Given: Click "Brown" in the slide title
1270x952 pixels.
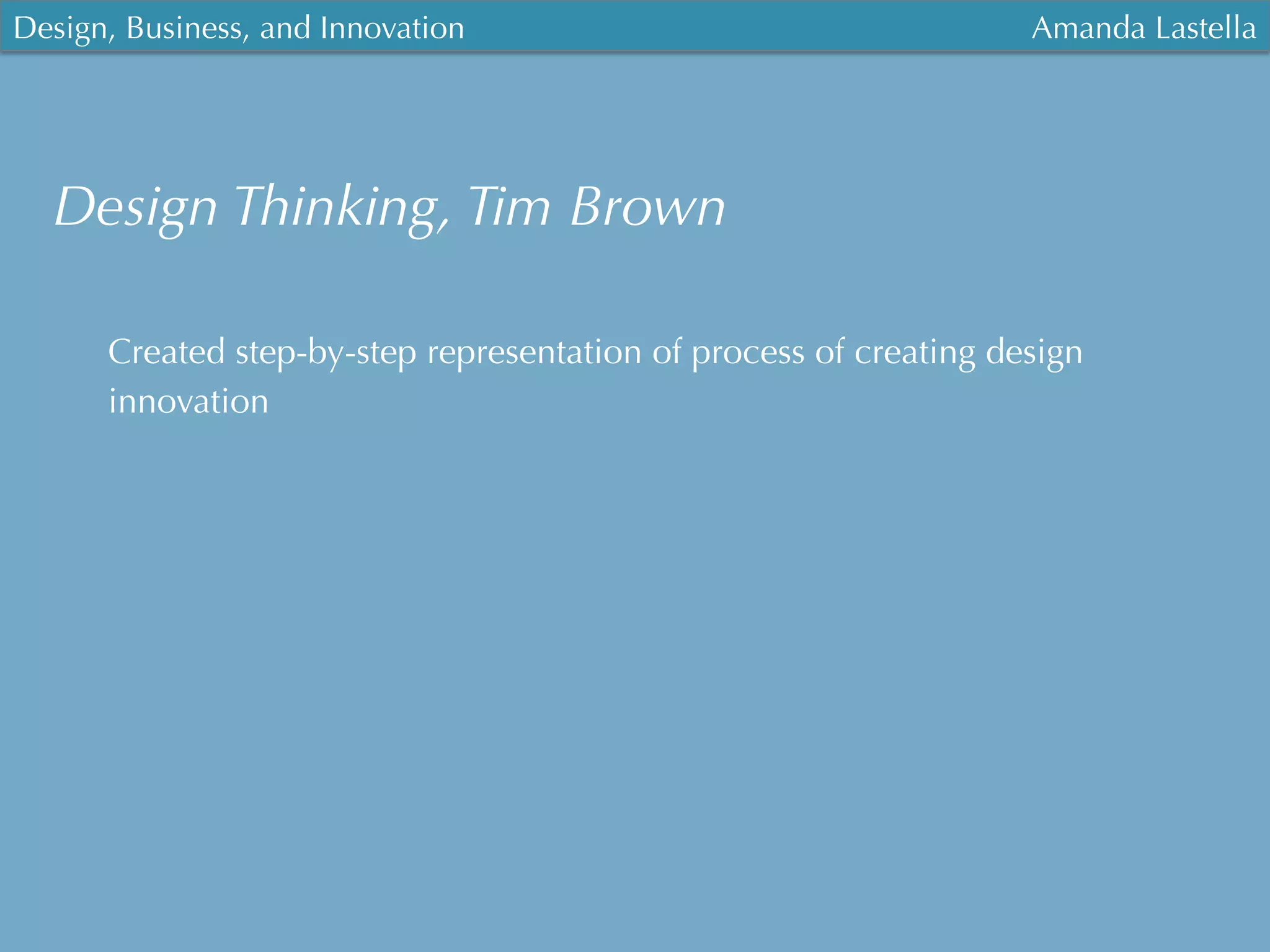Looking at the screenshot, I should click(x=647, y=207).
